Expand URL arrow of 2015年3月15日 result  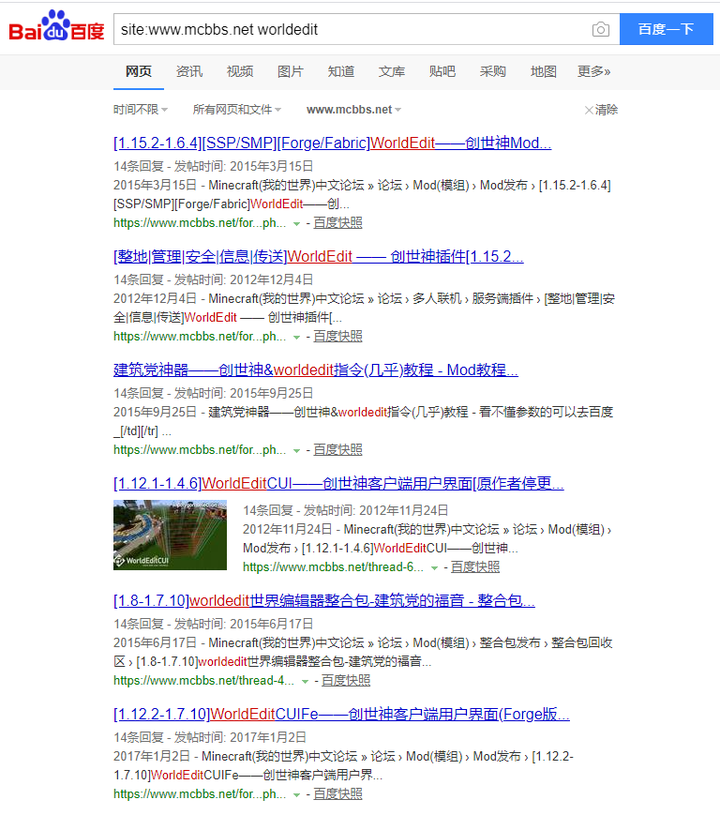coord(296,224)
